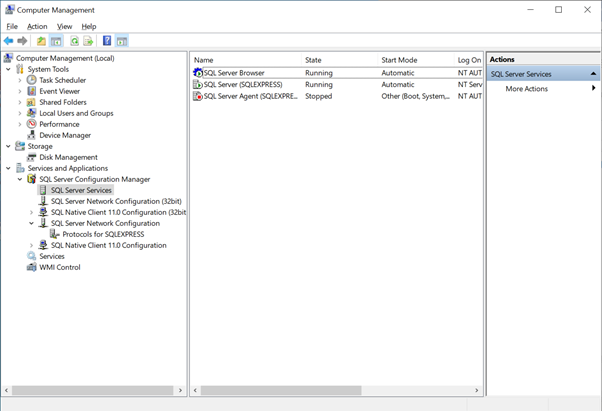Collapse SQL Server Network Configuration node
The width and height of the screenshot is (602, 411).
pos(31,223)
